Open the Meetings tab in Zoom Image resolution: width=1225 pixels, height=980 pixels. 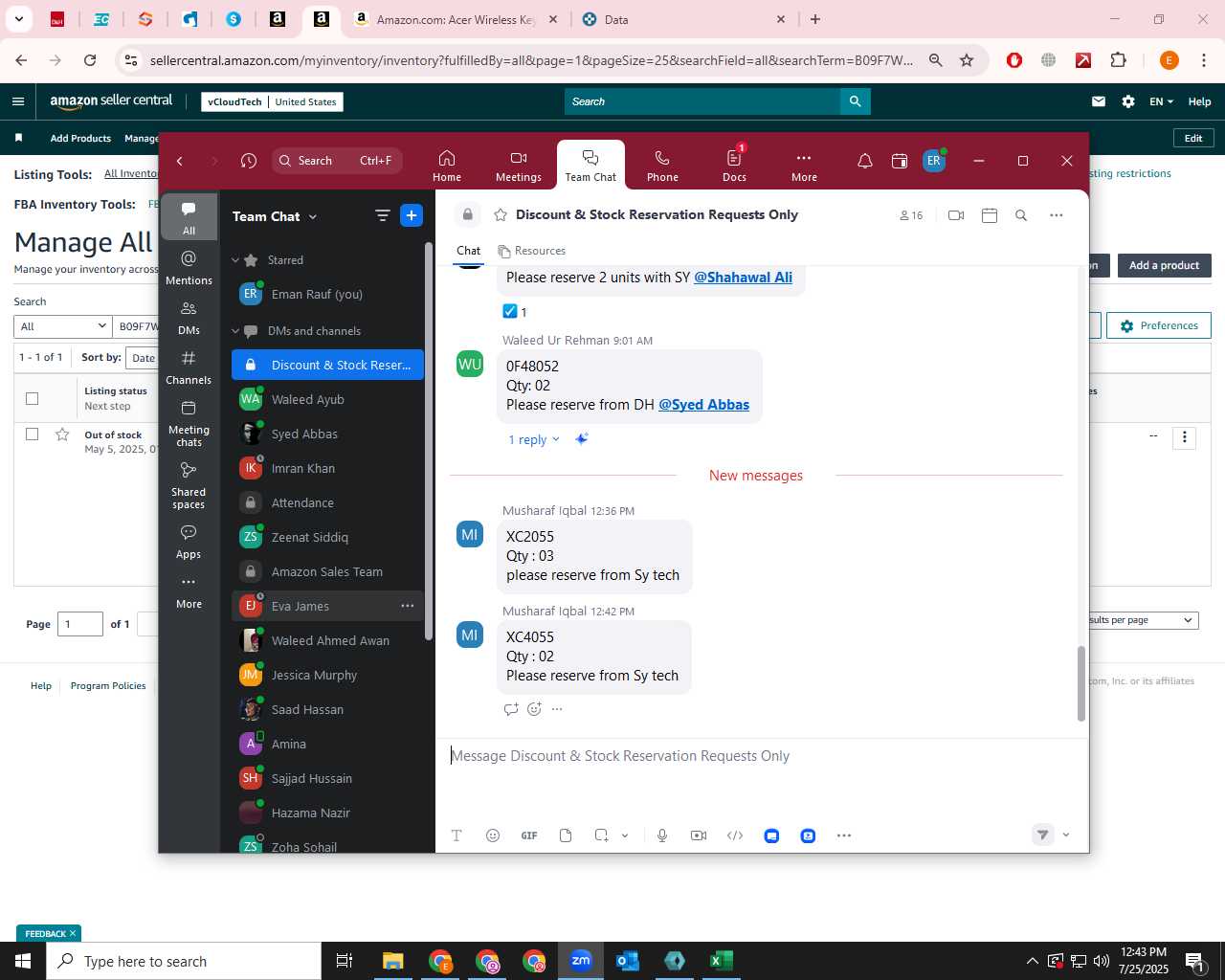[519, 166]
